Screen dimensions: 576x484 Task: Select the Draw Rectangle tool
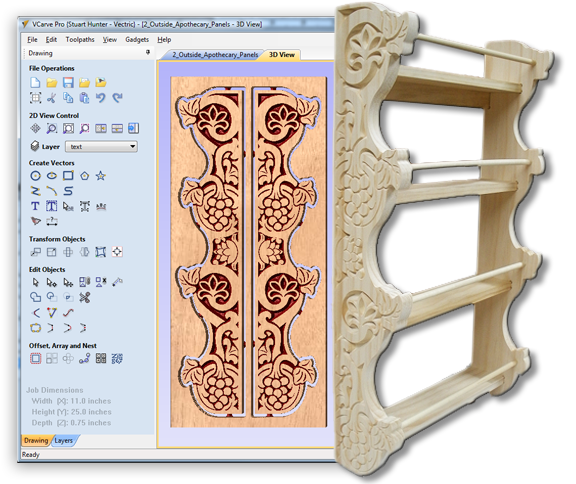(68, 176)
